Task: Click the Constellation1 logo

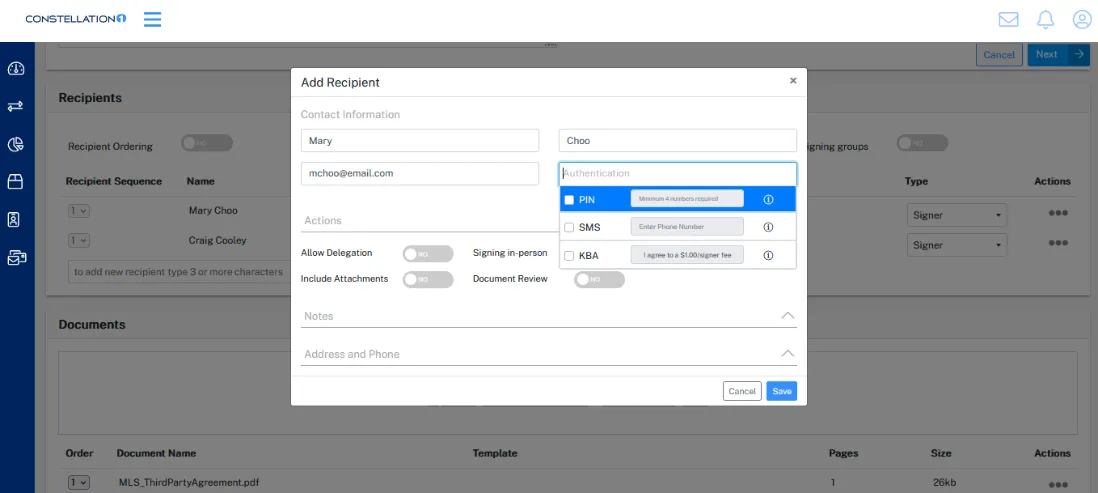Action: pyautogui.click(x=76, y=19)
